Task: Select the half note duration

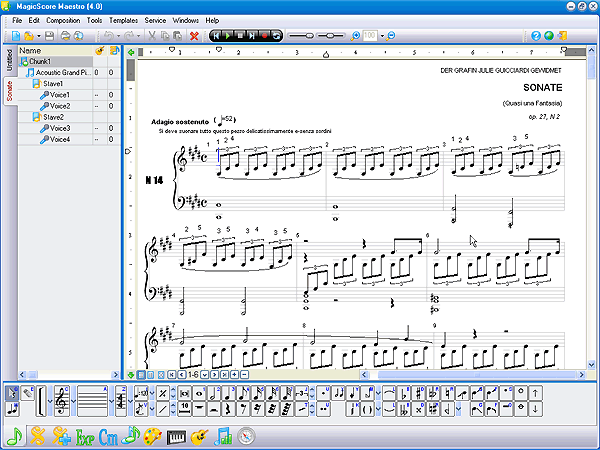Action: [x=214, y=393]
